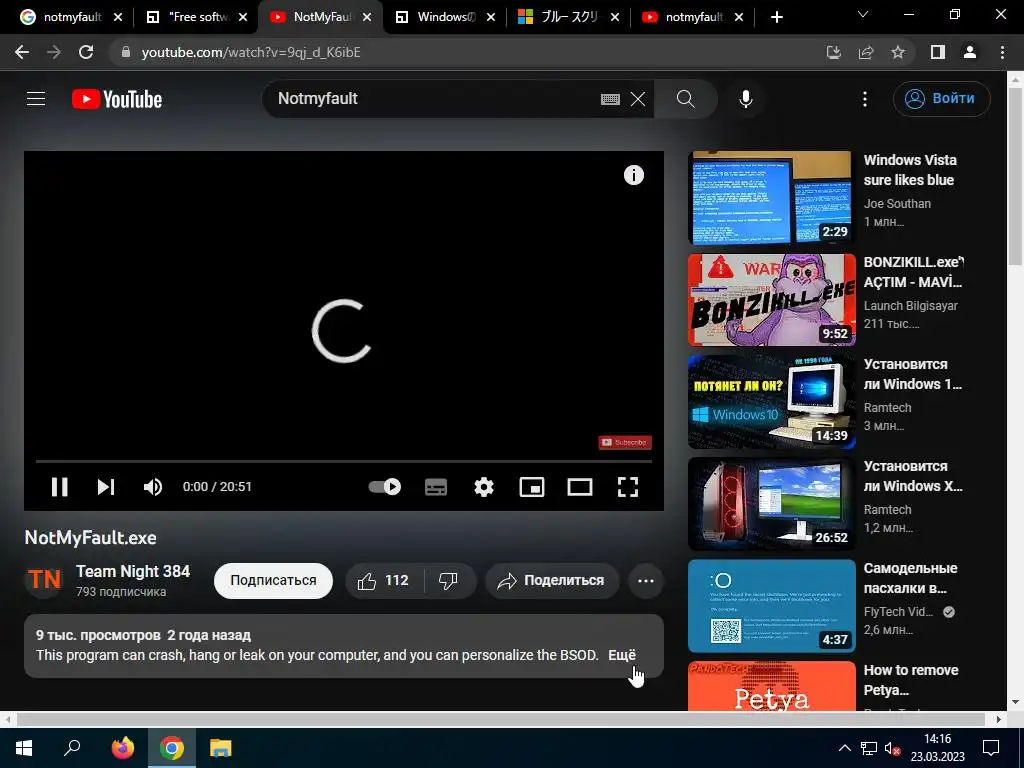The image size is (1024, 768).
Task: Open the Windows Vista sure likes blue thumbnail
Action: (x=771, y=197)
